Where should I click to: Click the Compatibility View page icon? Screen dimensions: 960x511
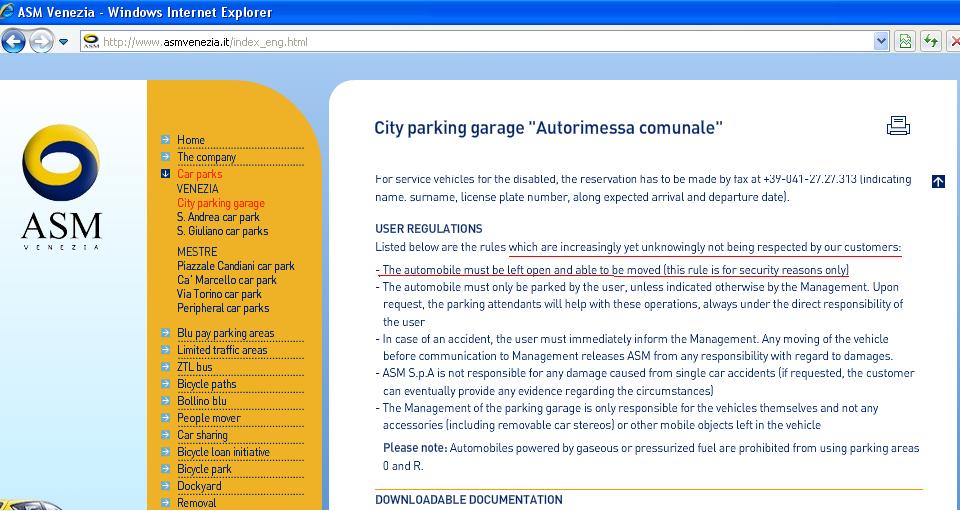pyautogui.click(x=905, y=42)
